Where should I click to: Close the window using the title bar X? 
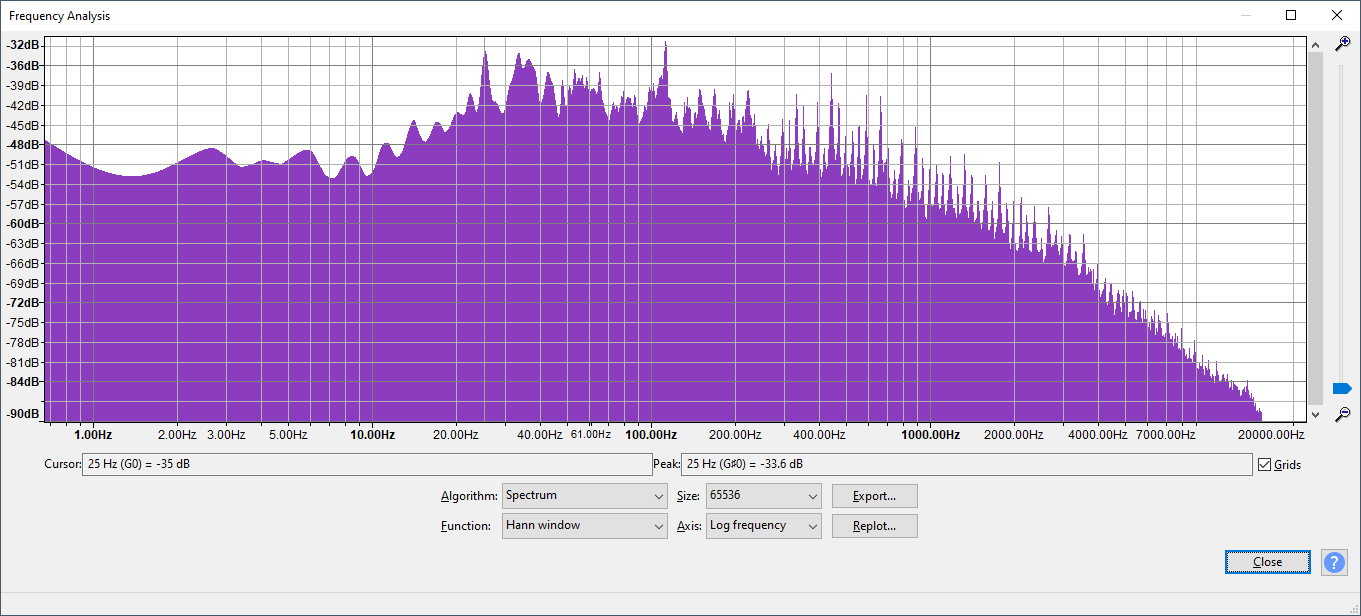[x=1337, y=15]
